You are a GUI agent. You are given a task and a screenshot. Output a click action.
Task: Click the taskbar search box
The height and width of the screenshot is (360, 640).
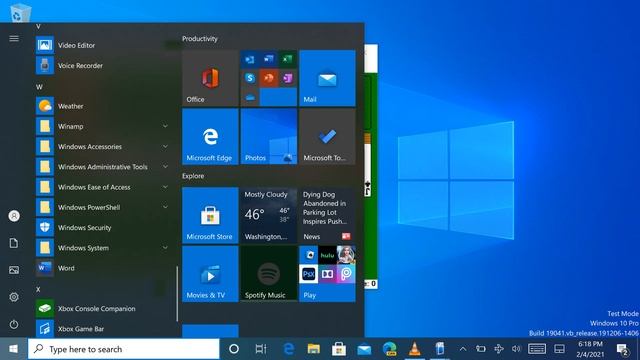124,349
